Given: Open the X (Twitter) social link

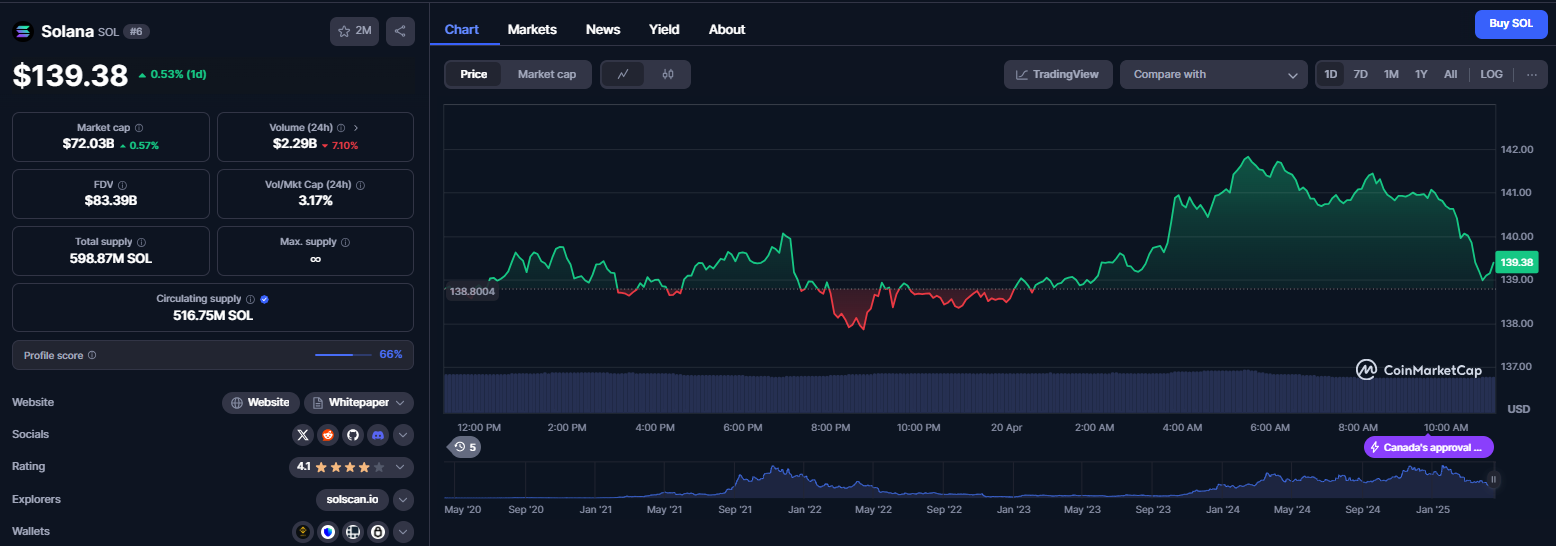Looking at the screenshot, I should pyautogui.click(x=304, y=435).
